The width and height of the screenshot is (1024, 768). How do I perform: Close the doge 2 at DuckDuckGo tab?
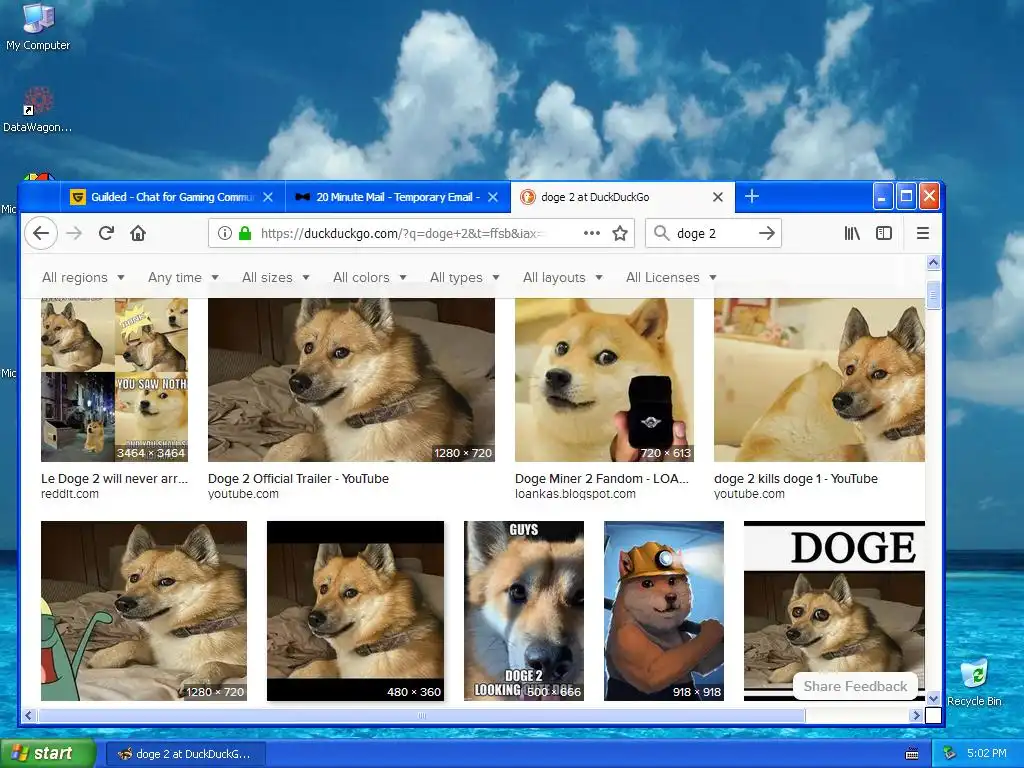pyautogui.click(x=718, y=197)
